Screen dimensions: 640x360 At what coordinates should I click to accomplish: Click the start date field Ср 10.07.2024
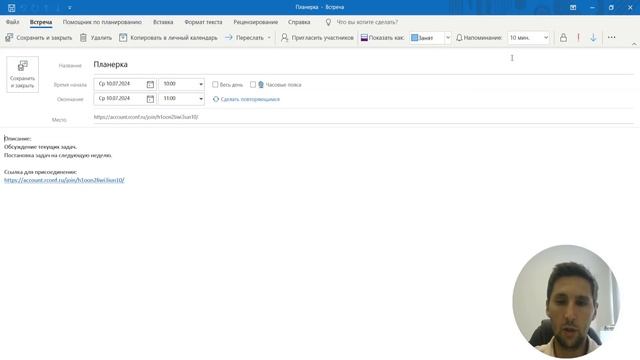[120, 84]
